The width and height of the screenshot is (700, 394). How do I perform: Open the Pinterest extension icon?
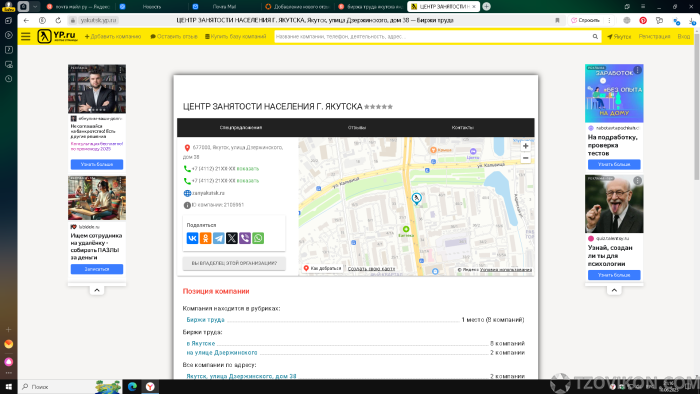coord(643,21)
